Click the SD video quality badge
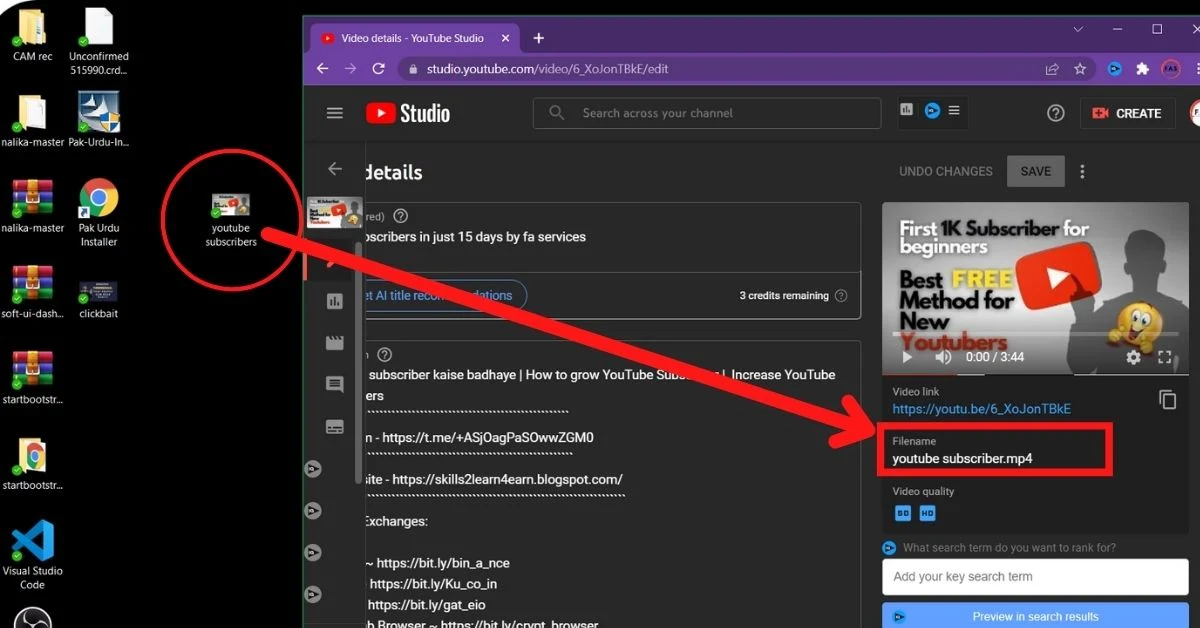The image size is (1200, 628). tap(903, 513)
